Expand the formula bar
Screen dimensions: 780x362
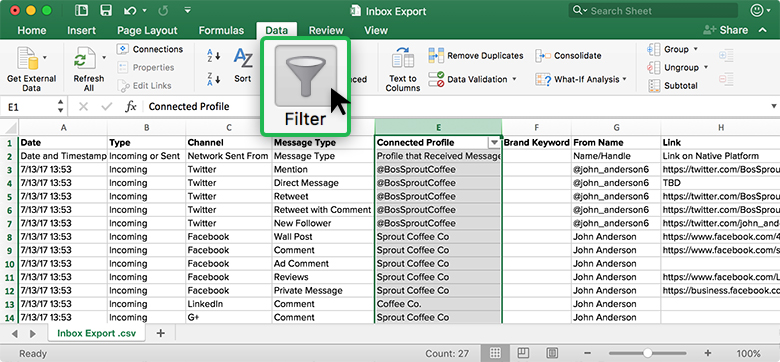pyautogui.click(x=774, y=106)
